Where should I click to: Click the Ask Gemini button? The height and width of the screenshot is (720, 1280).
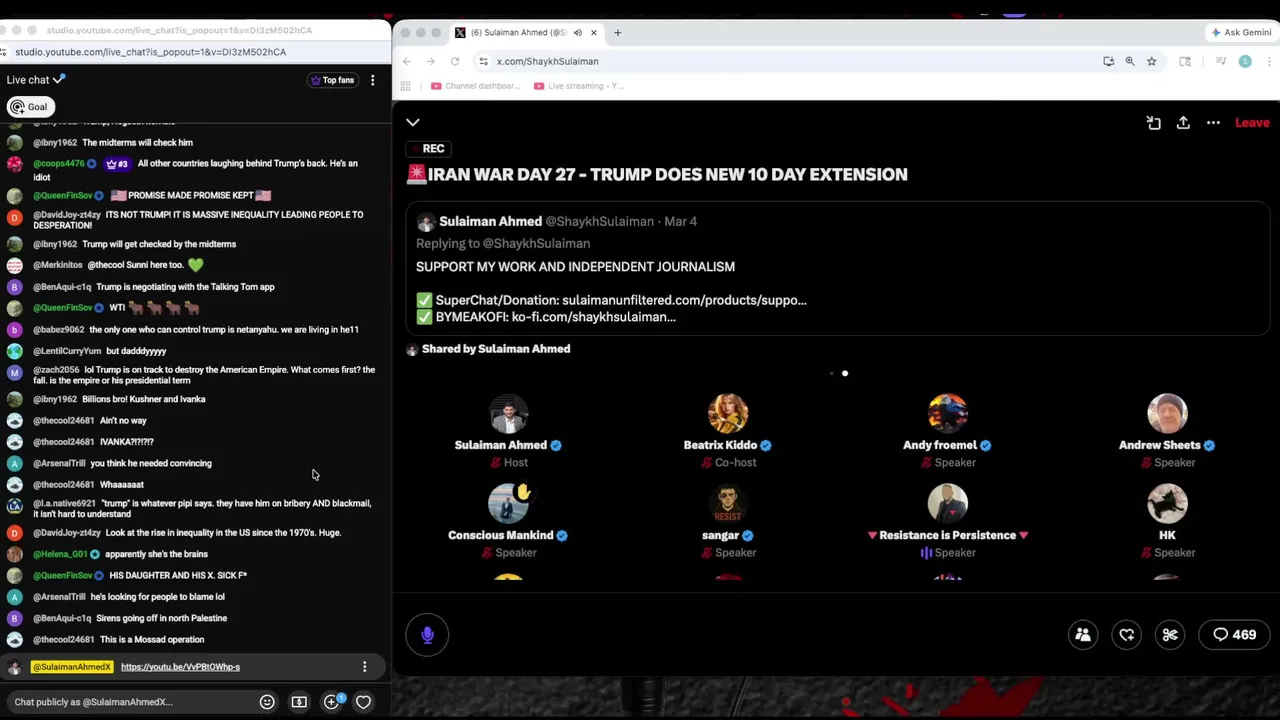tap(1240, 32)
